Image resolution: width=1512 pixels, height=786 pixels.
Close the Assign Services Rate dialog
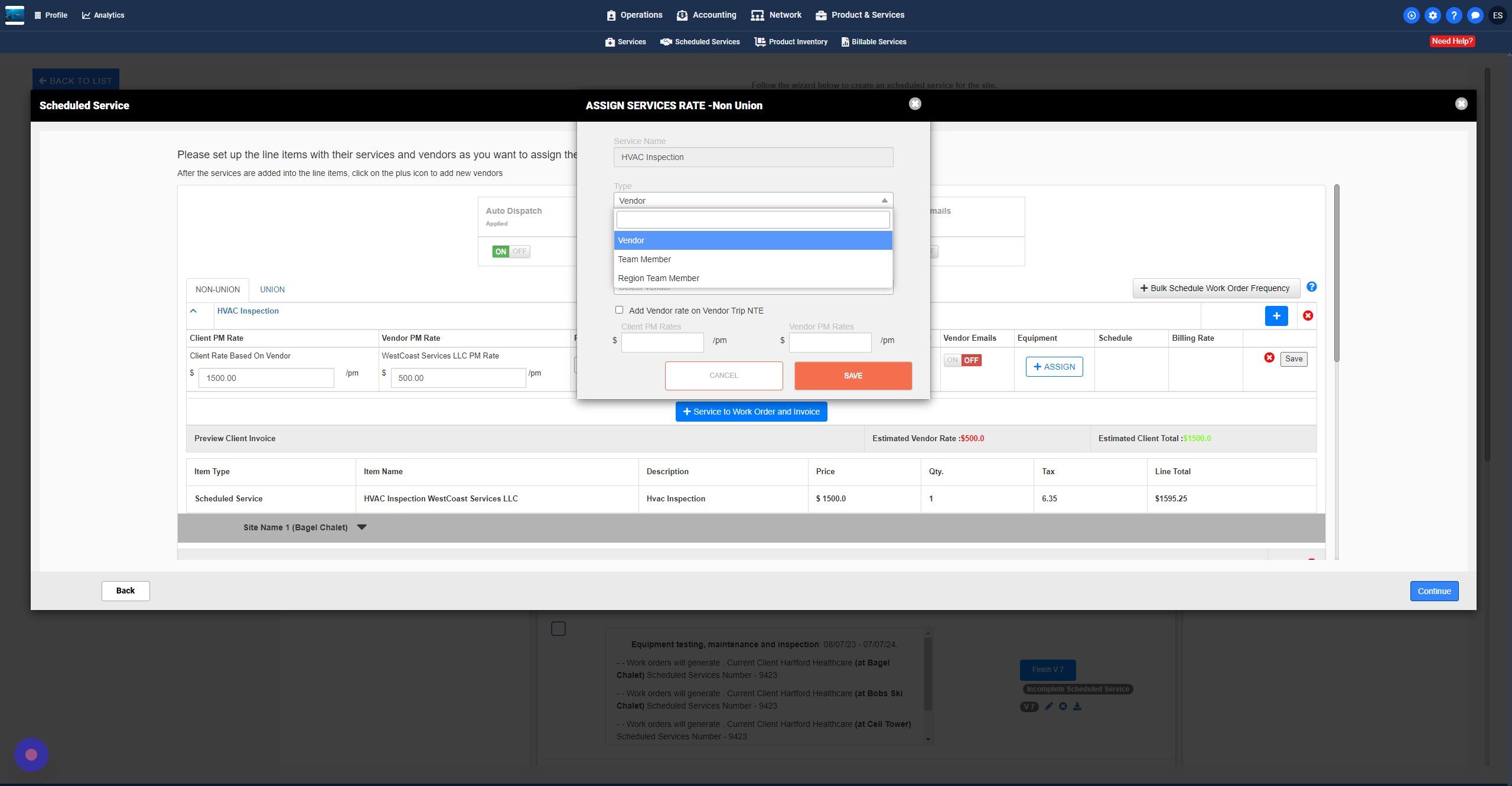click(914, 104)
